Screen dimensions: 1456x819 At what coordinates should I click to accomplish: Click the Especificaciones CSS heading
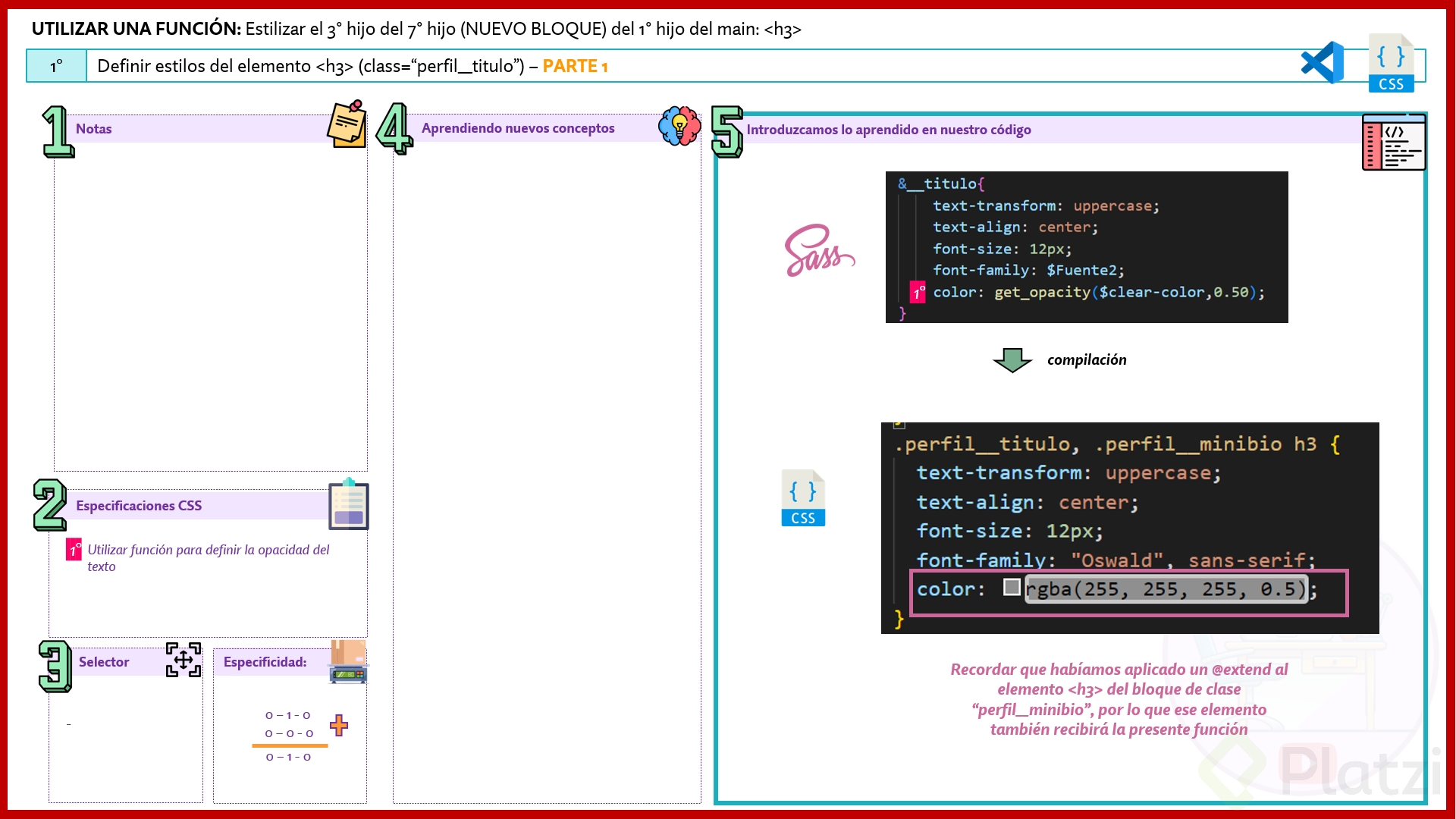[x=139, y=506]
